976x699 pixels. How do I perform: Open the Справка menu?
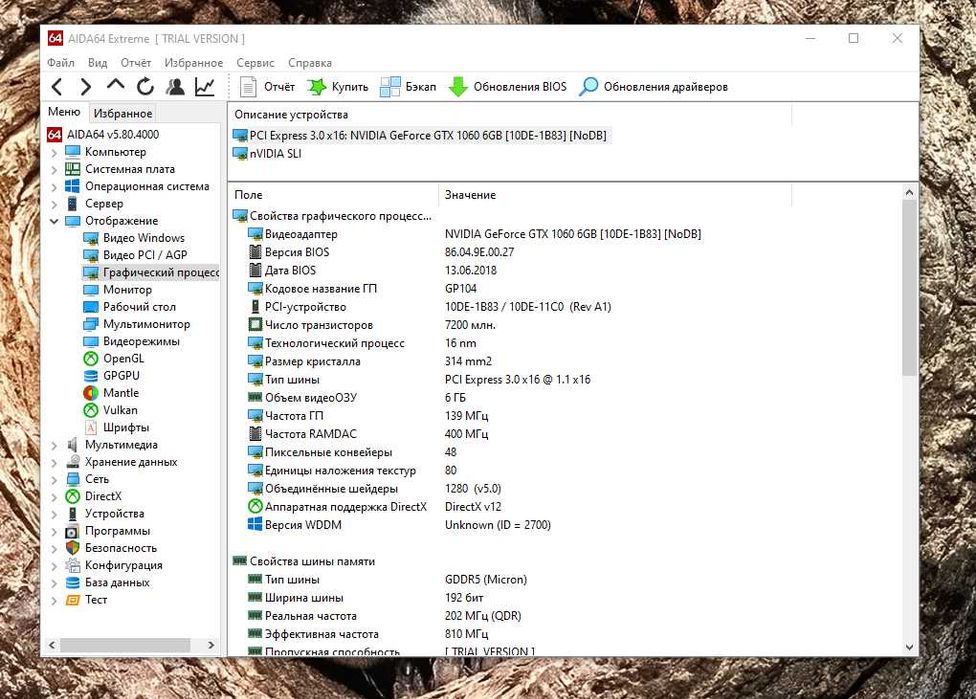click(x=310, y=63)
